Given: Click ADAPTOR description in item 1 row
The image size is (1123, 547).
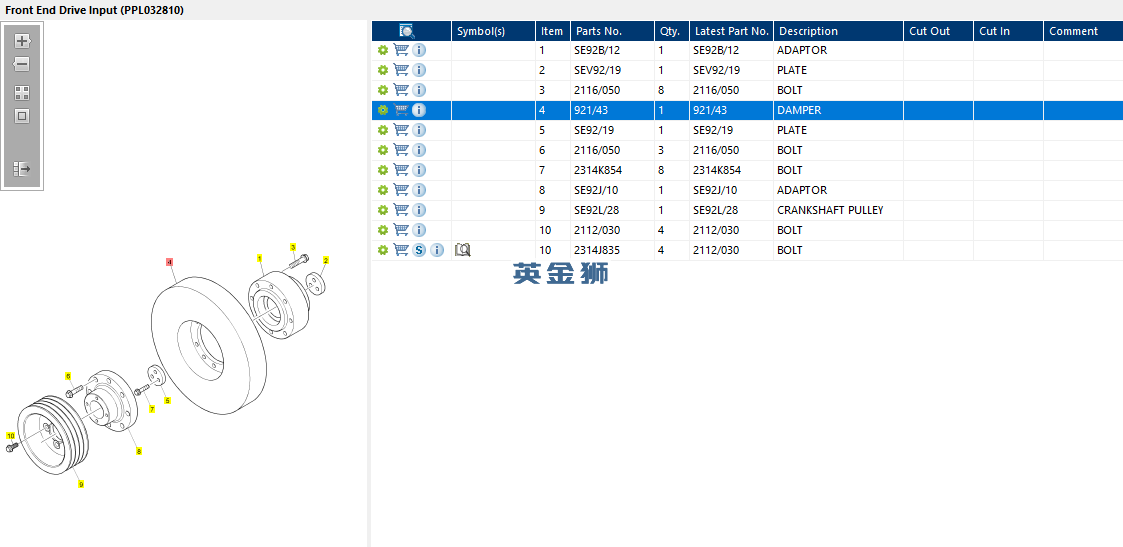Looking at the screenshot, I should tap(802, 50).
